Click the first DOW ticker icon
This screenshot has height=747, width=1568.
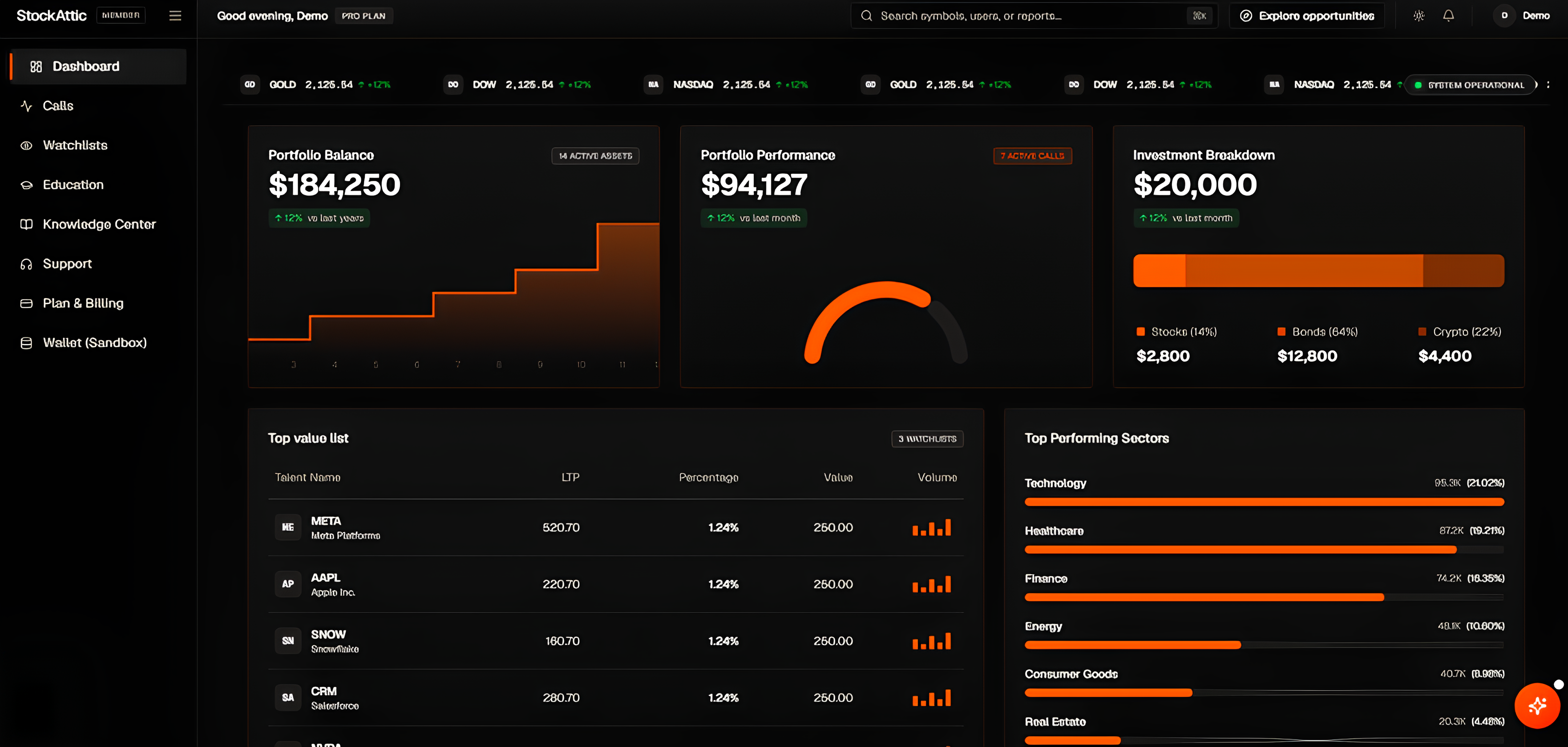click(454, 85)
